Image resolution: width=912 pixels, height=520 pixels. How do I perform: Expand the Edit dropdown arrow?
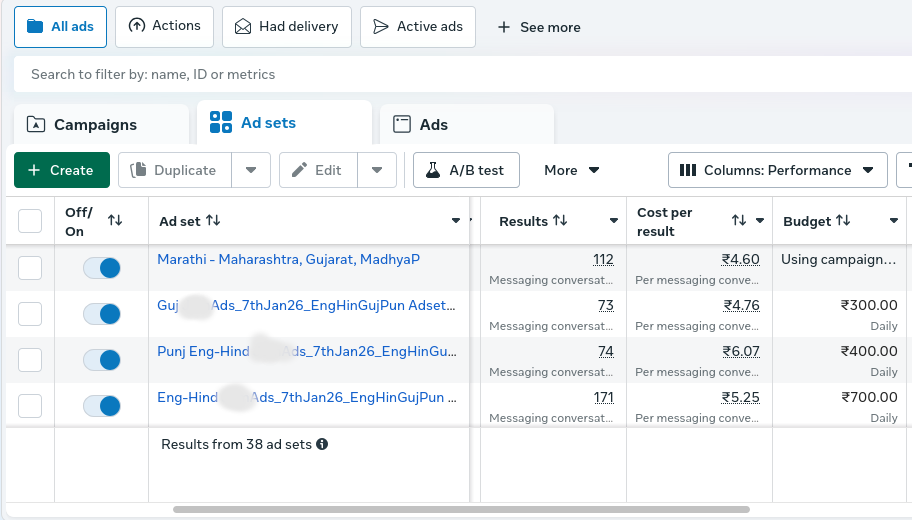(377, 170)
